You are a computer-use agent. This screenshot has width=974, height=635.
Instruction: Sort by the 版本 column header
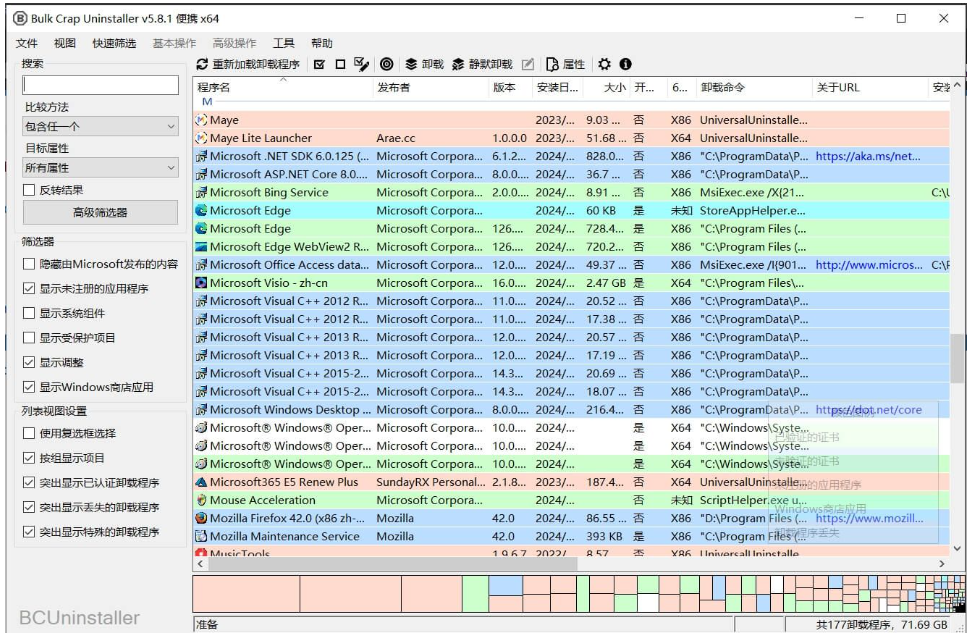tap(511, 88)
